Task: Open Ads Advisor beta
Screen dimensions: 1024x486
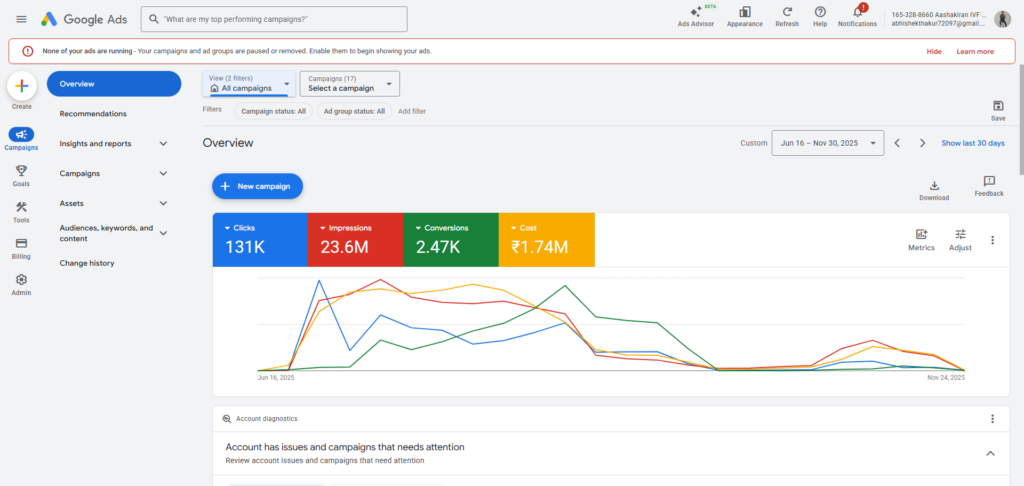Action: coord(695,13)
